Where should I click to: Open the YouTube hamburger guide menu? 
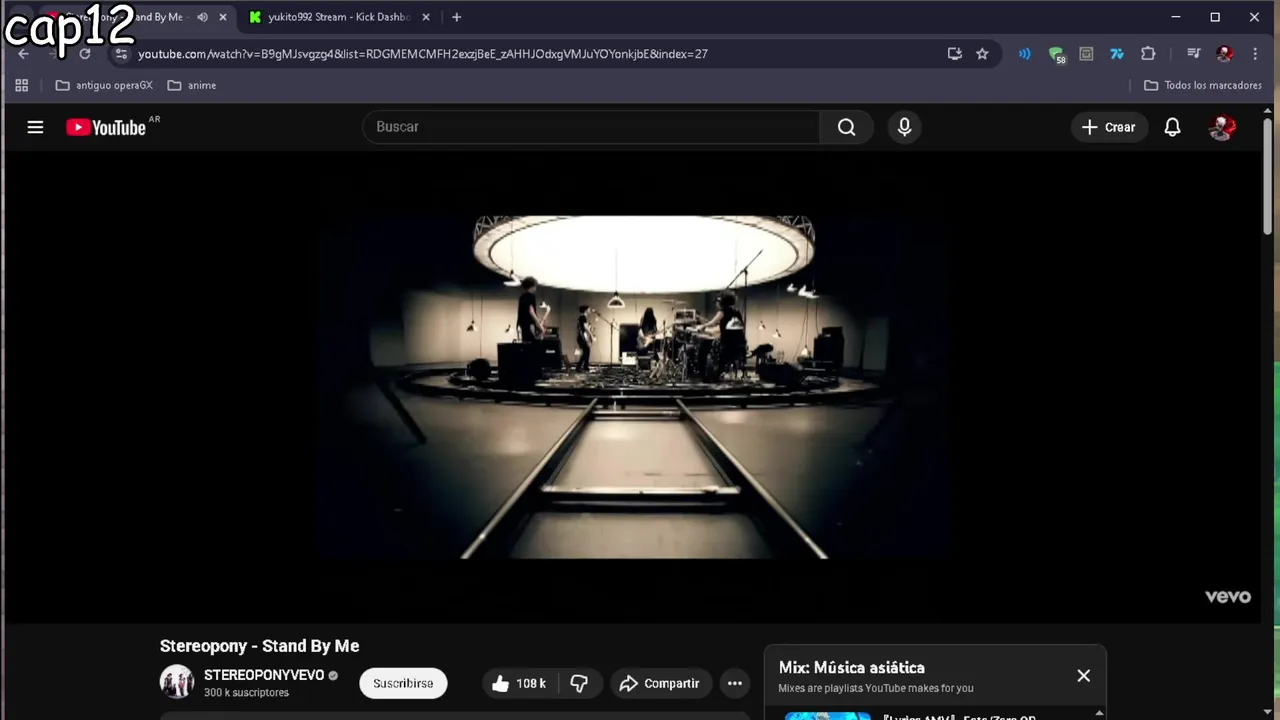point(35,127)
